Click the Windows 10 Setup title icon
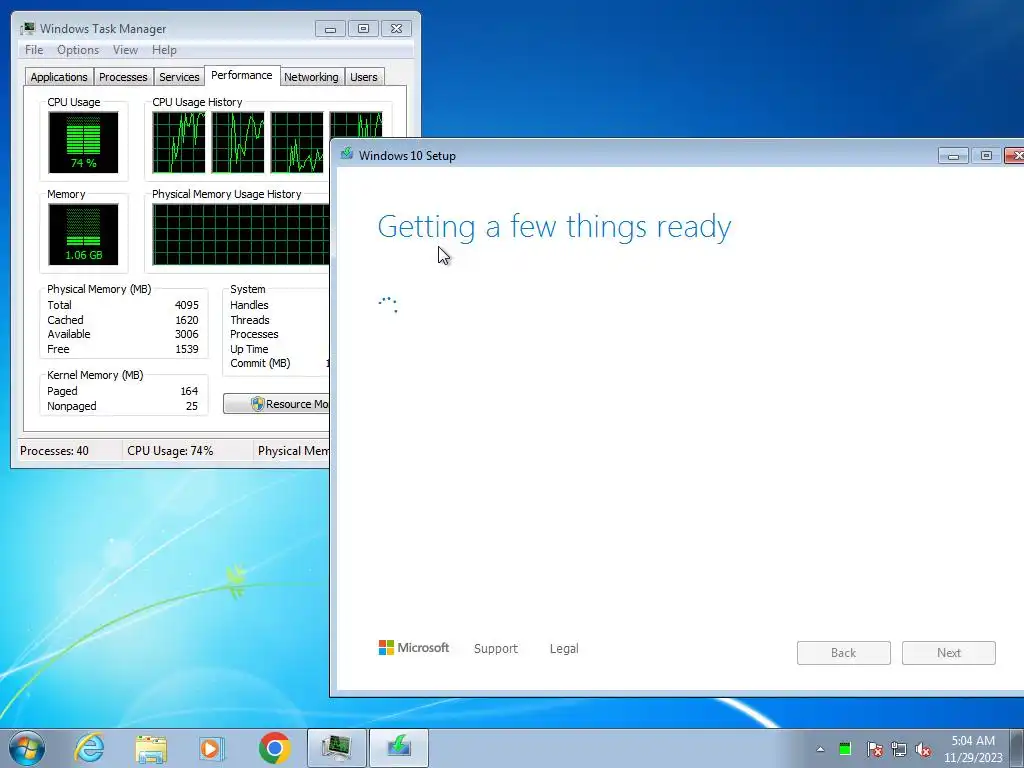 click(x=347, y=155)
